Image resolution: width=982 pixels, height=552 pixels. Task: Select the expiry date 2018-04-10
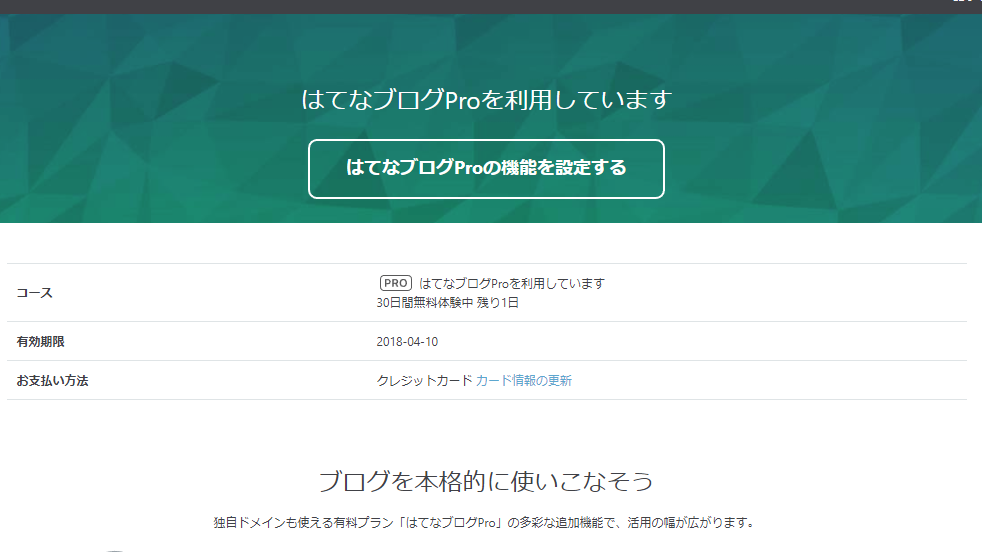pyautogui.click(x=407, y=341)
